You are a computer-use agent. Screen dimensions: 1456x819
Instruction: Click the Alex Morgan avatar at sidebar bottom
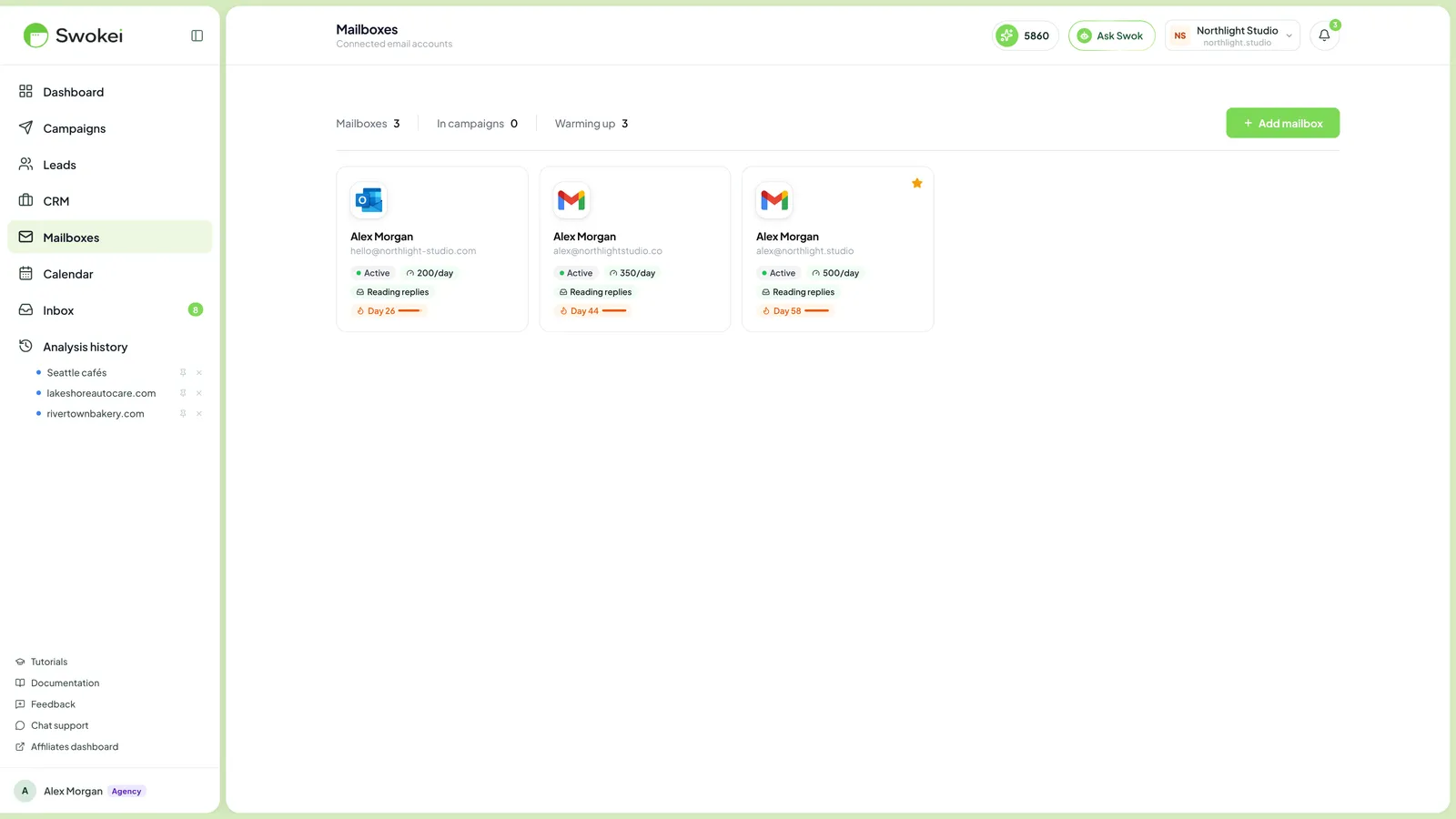[25, 791]
